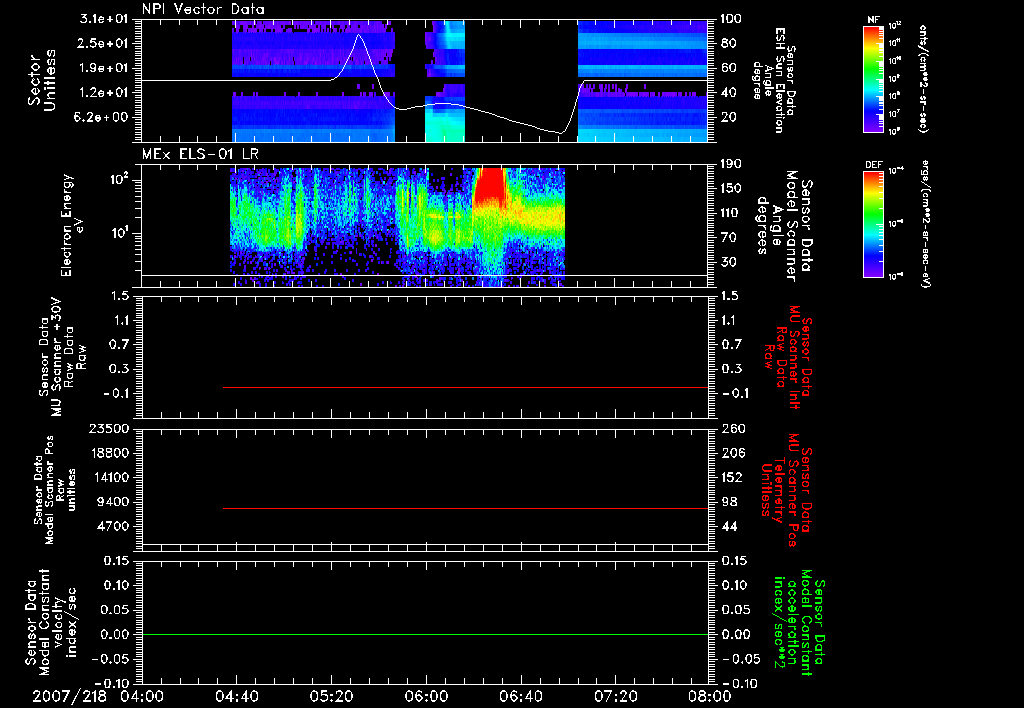Select the "NPI Vector Data" panel title
The height and width of the screenshot is (708, 1024).
click(x=203, y=9)
